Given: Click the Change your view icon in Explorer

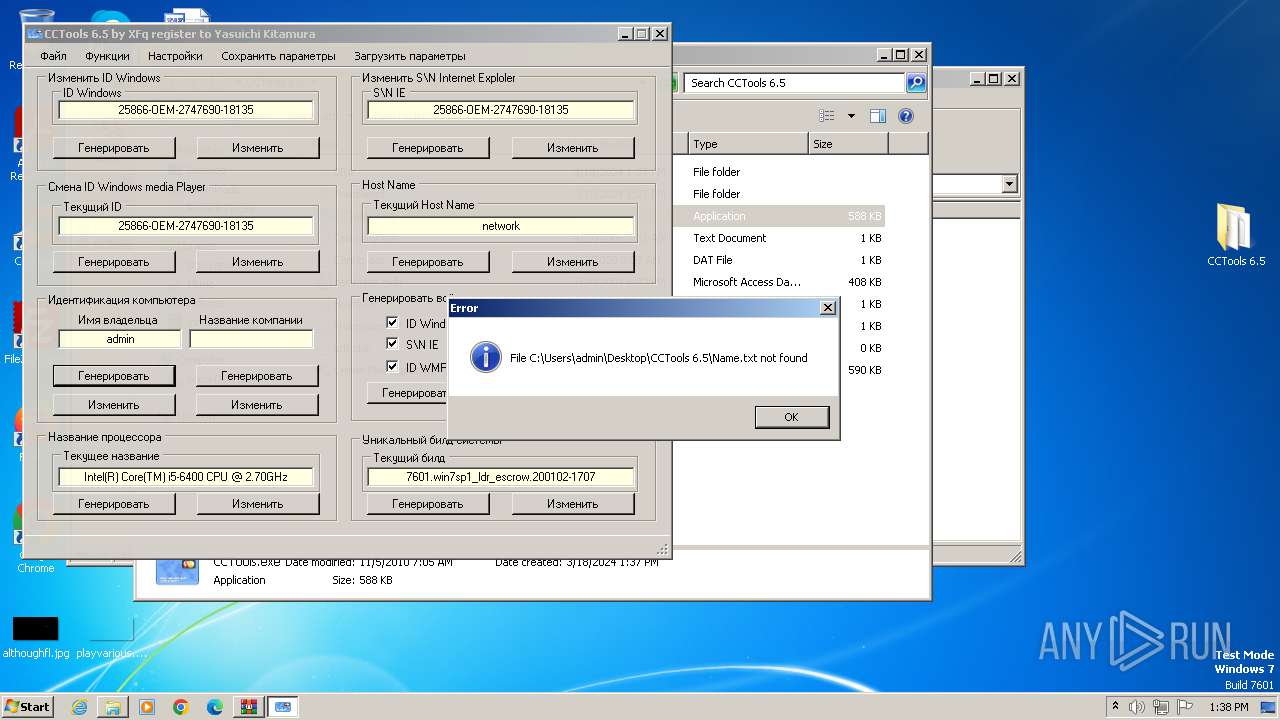Looking at the screenshot, I should pyautogui.click(x=827, y=116).
